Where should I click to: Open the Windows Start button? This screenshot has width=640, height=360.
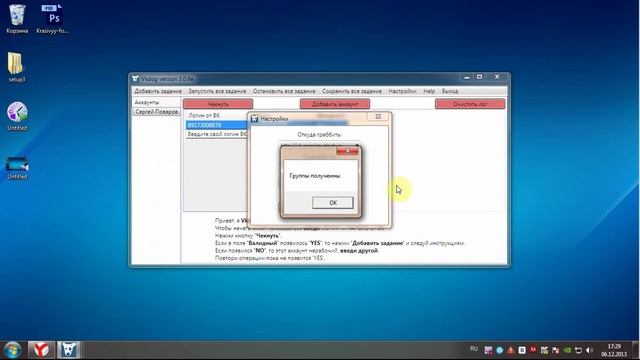click(x=12, y=350)
